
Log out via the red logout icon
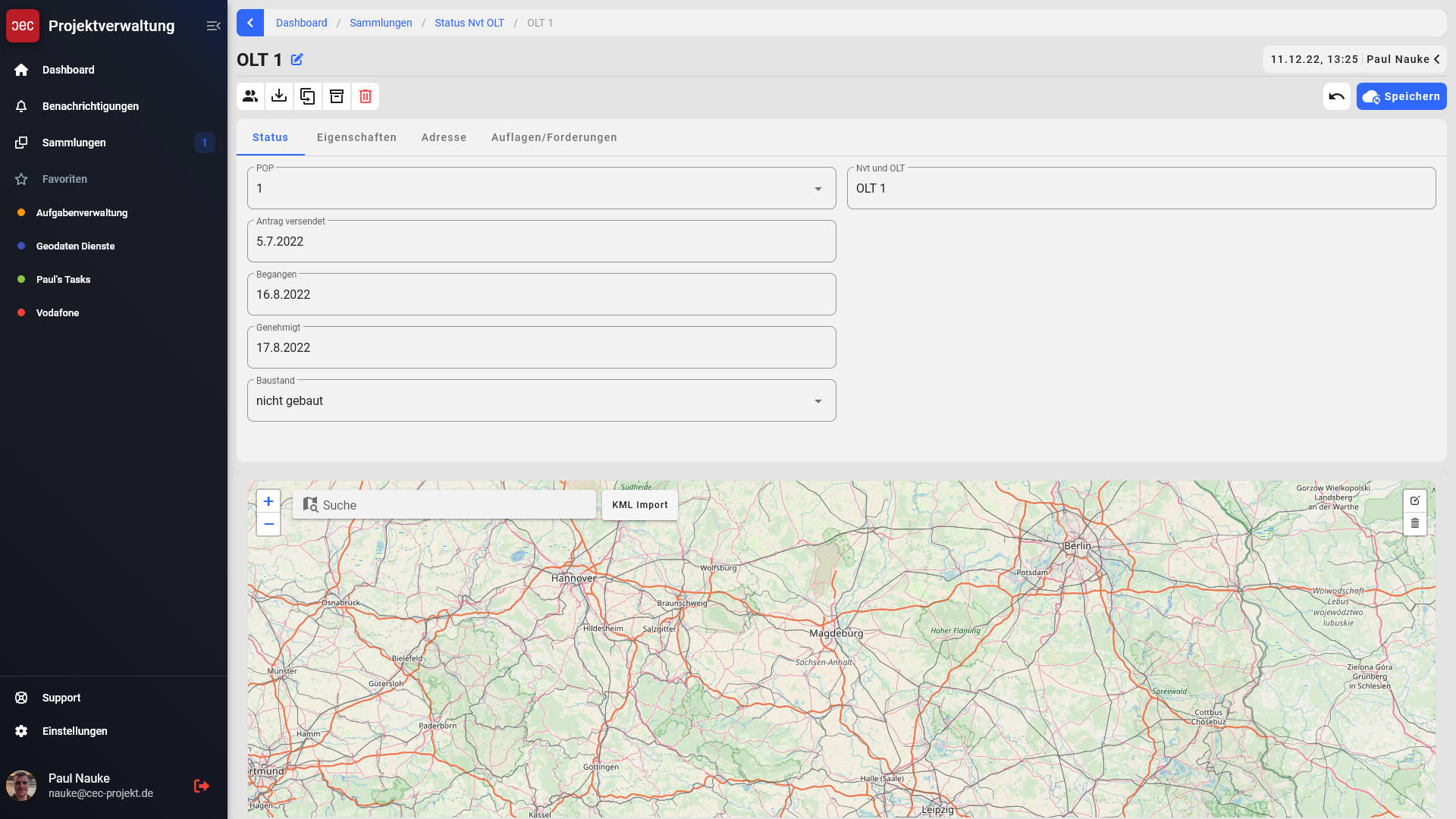point(201,786)
